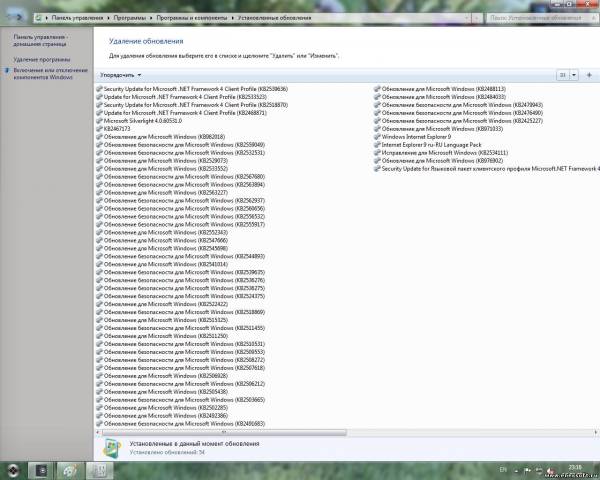Click the icon of the update KB2533552

(x=99, y=169)
